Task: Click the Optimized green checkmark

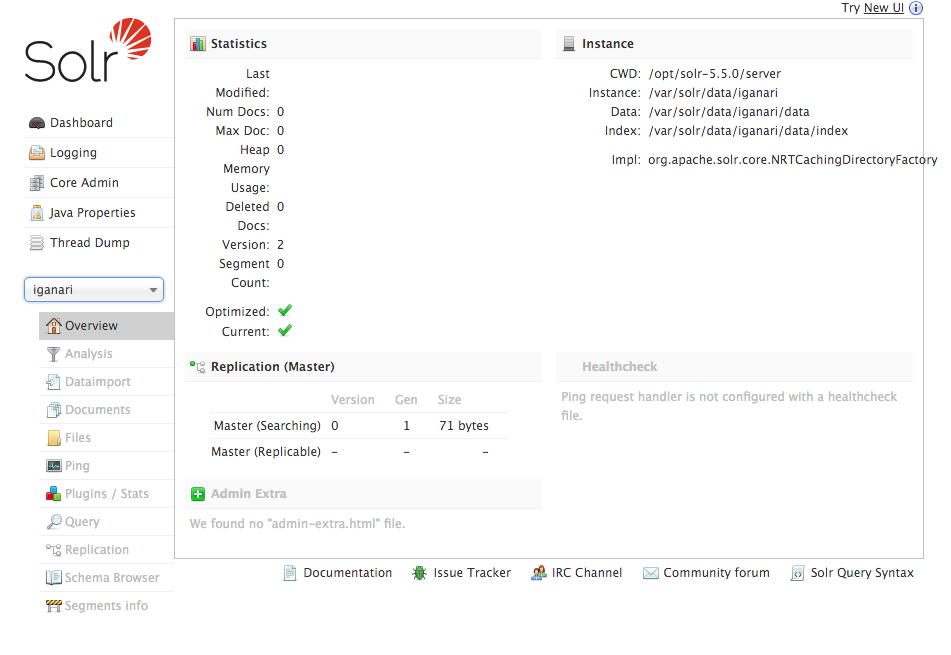Action: (284, 311)
